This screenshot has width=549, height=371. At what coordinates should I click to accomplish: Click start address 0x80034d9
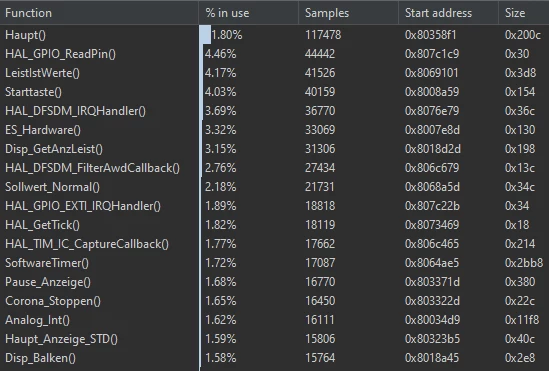[432, 320]
